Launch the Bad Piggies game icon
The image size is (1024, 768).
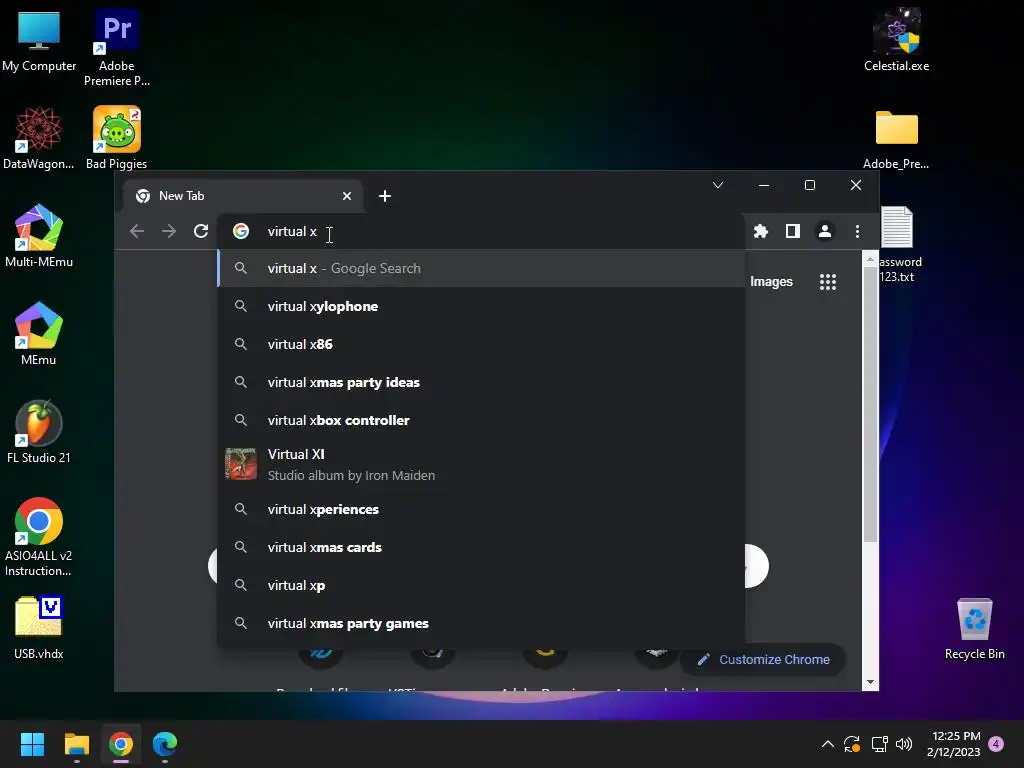tap(117, 138)
